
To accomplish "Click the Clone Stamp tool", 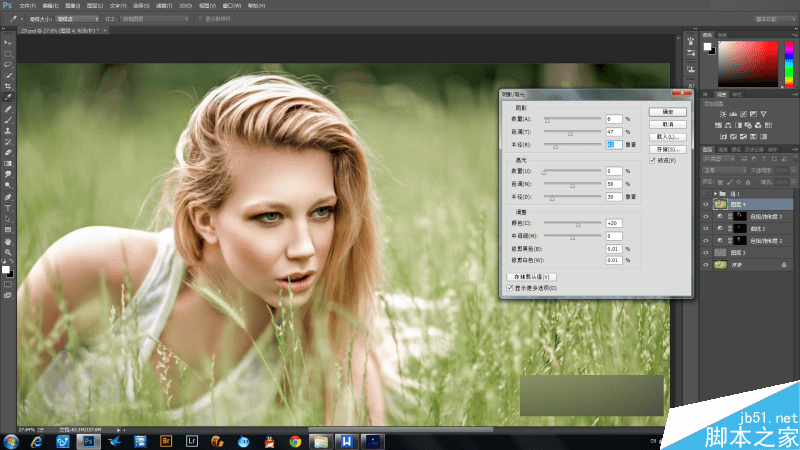I will [x=8, y=130].
